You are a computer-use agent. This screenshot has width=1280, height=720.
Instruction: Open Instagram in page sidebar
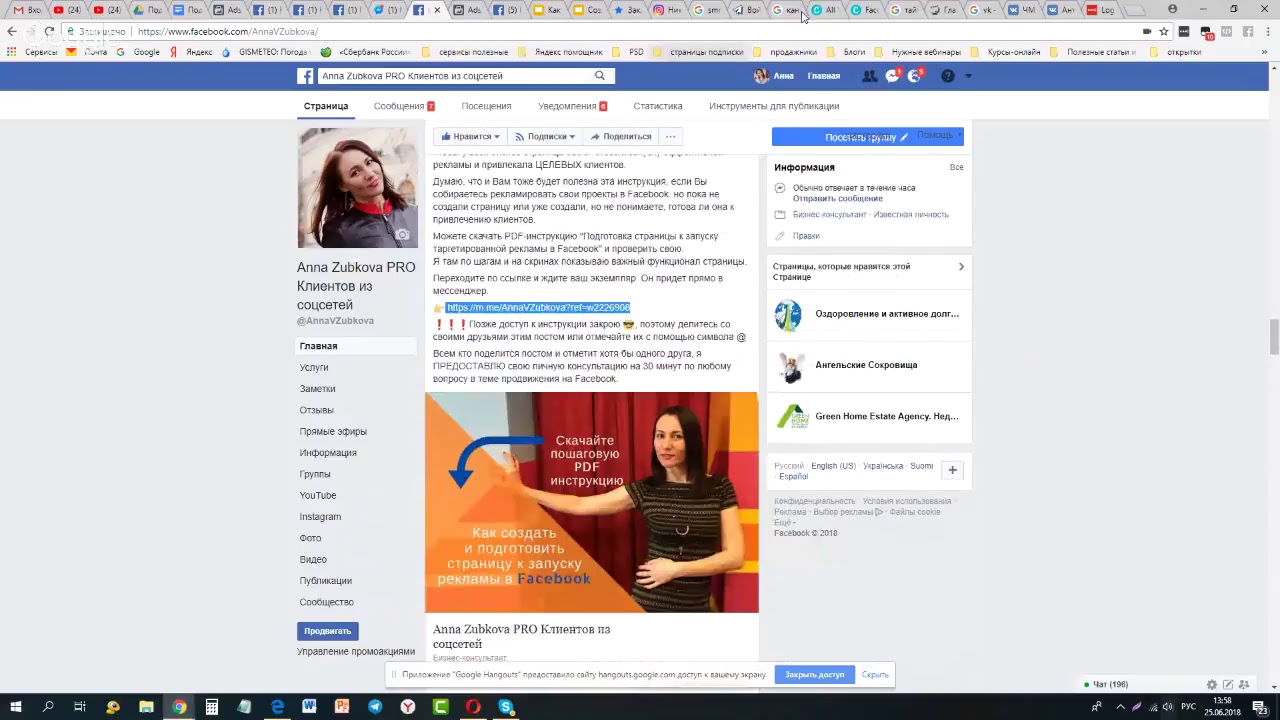coord(320,517)
